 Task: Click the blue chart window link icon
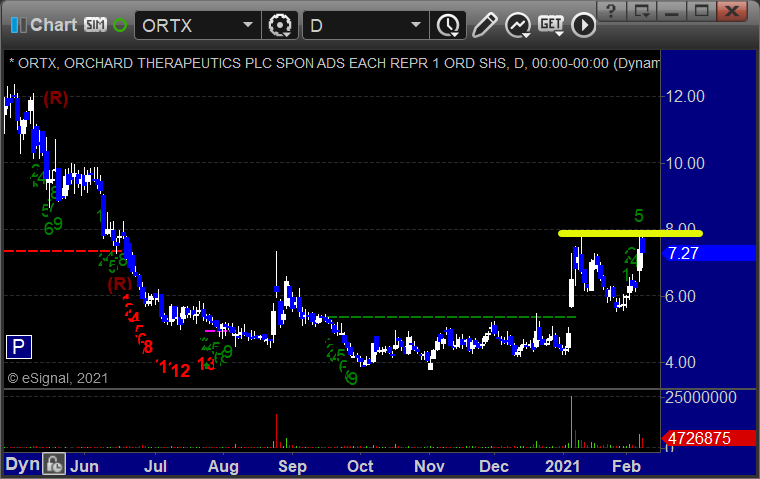pos(18,25)
